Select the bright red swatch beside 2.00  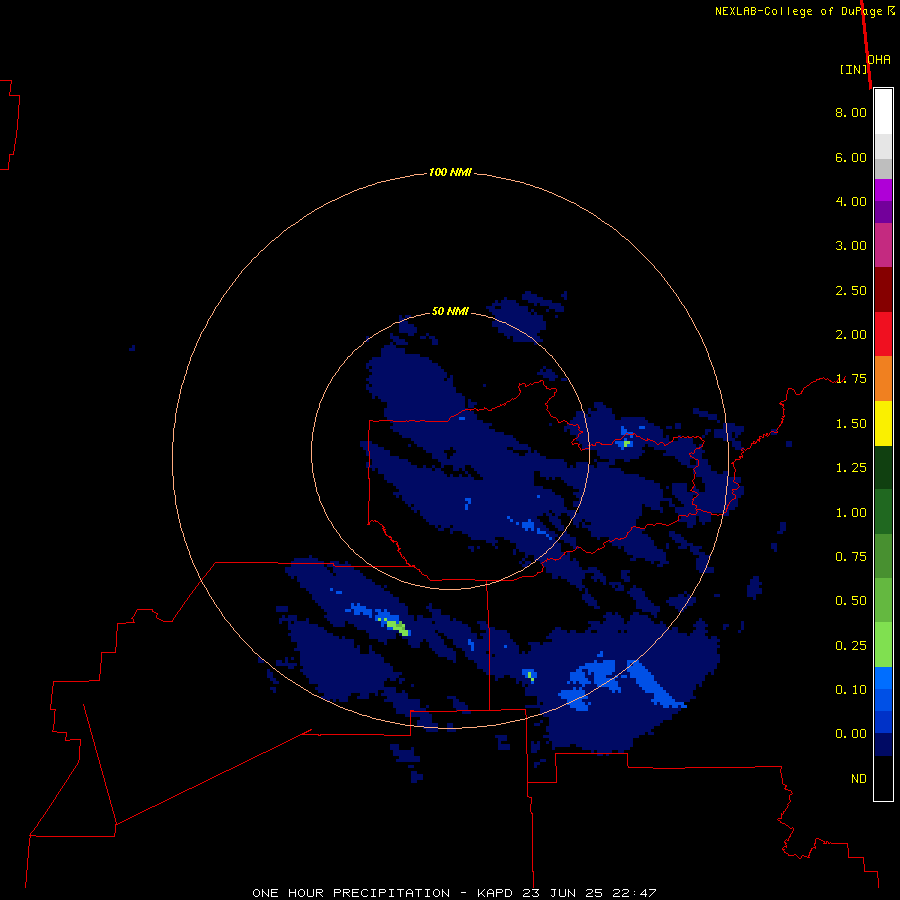tap(883, 334)
